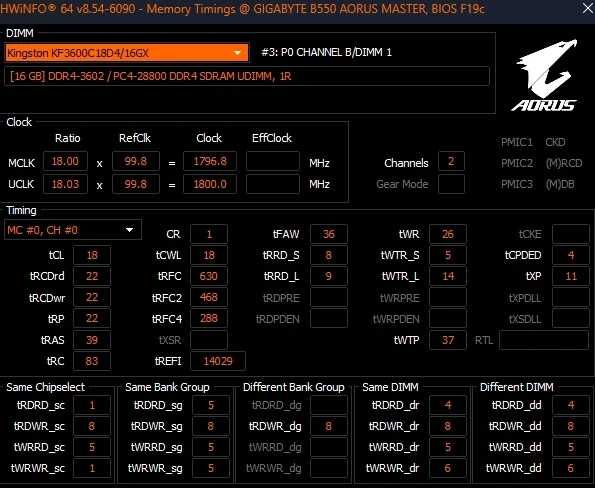Click the tCPDED value 4
This screenshot has width=595, height=488.
(x=571, y=255)
